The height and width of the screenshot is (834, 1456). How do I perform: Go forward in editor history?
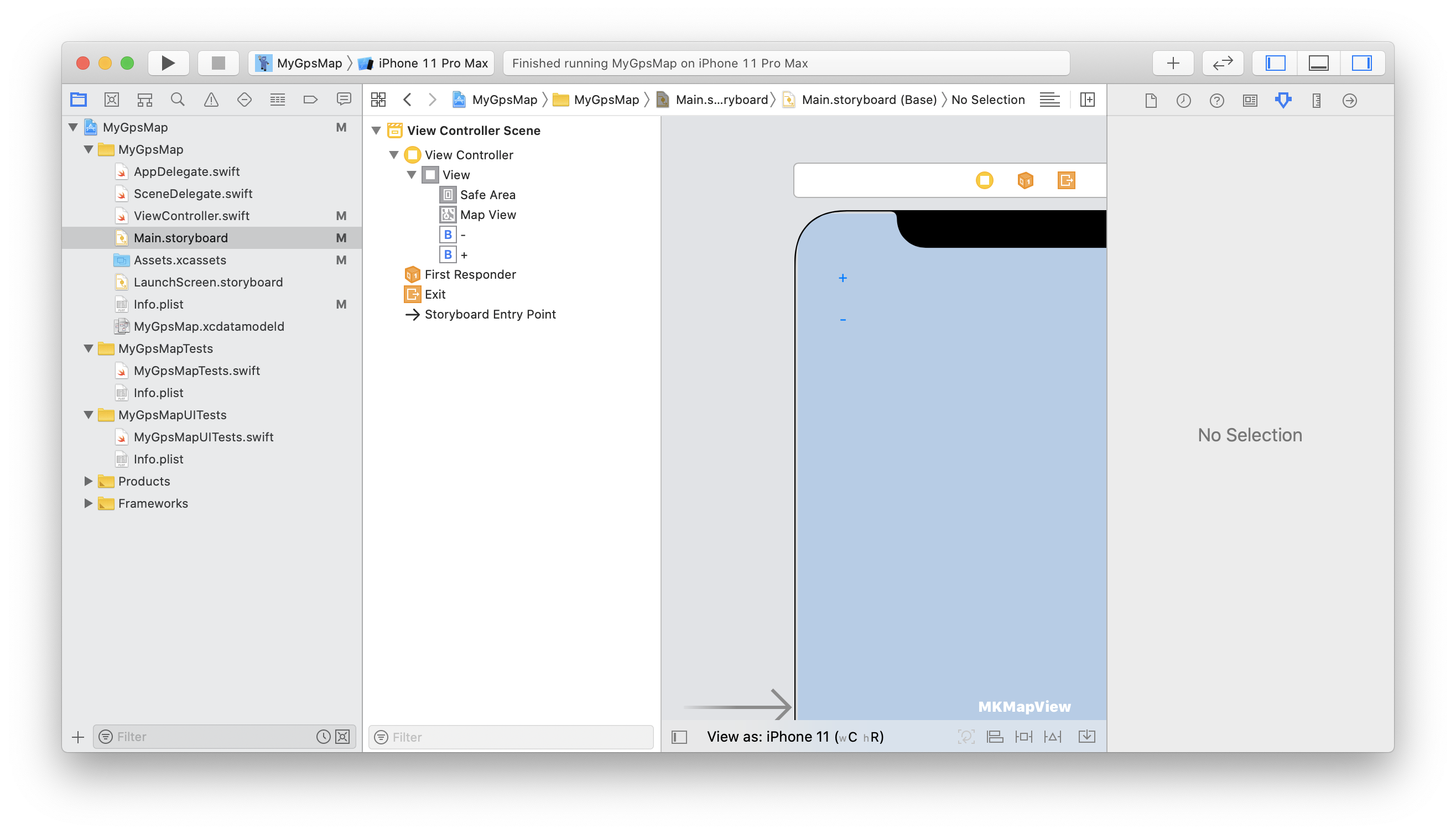(x=433, y=100)
